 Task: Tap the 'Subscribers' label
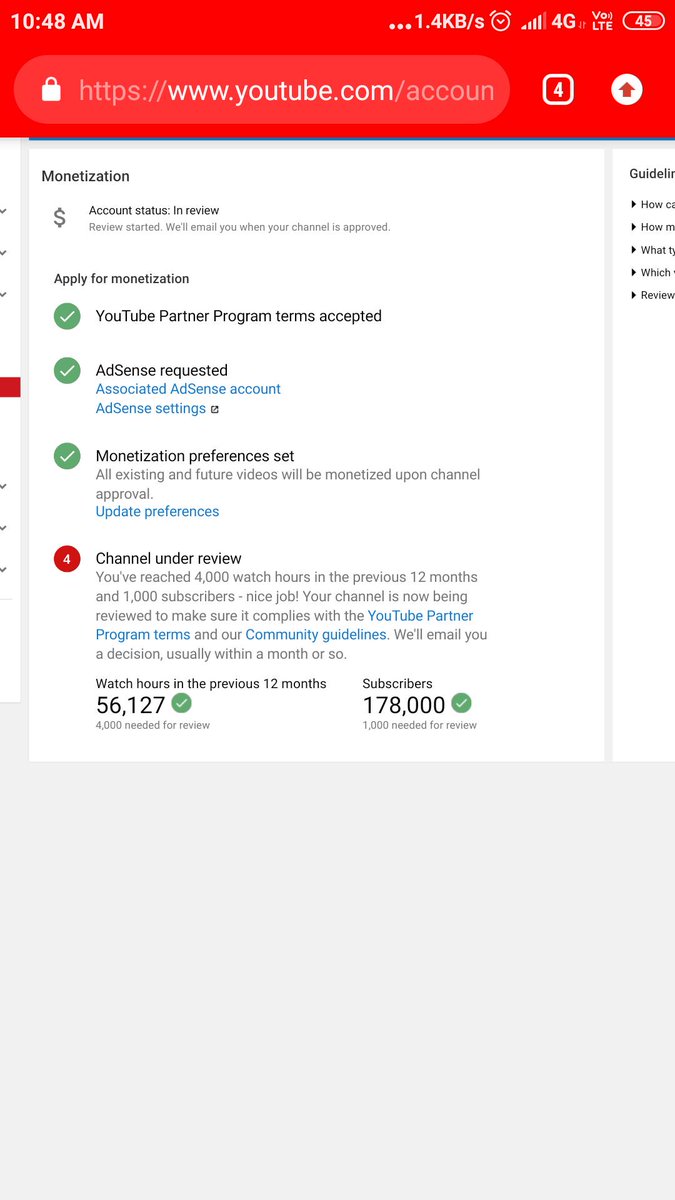398,684
